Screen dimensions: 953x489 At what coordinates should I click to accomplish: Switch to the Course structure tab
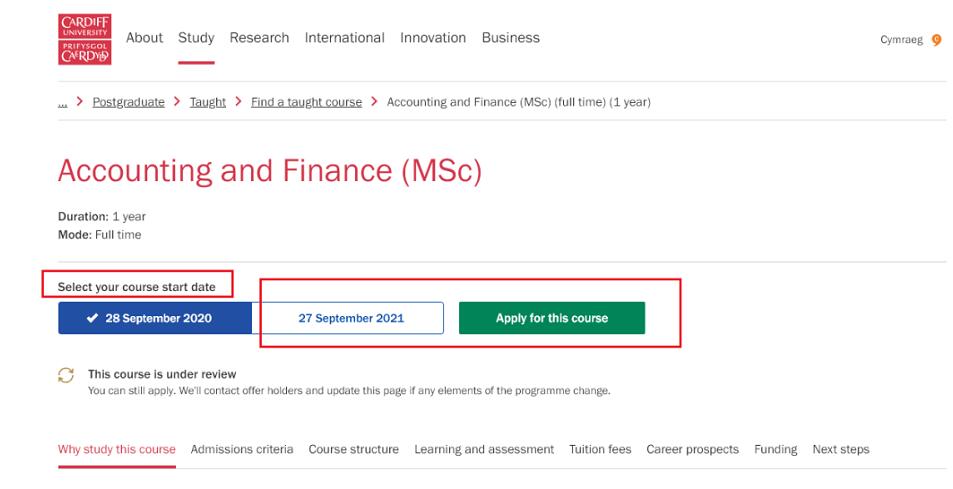click(x=353, y=449)
